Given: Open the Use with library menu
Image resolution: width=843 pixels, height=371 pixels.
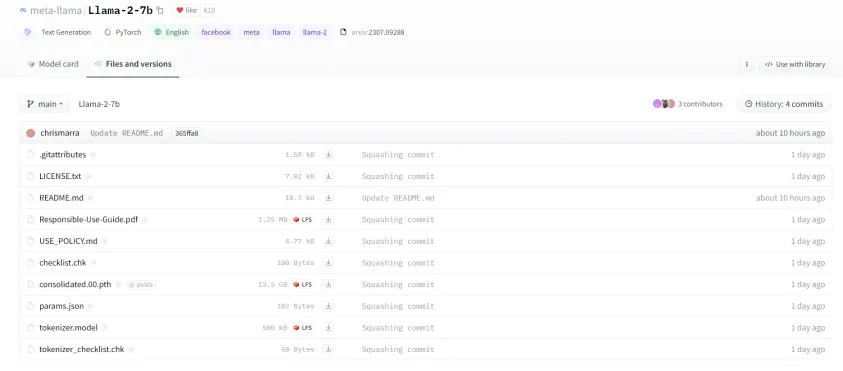Looking at the screenshot, I should point(794,64).
